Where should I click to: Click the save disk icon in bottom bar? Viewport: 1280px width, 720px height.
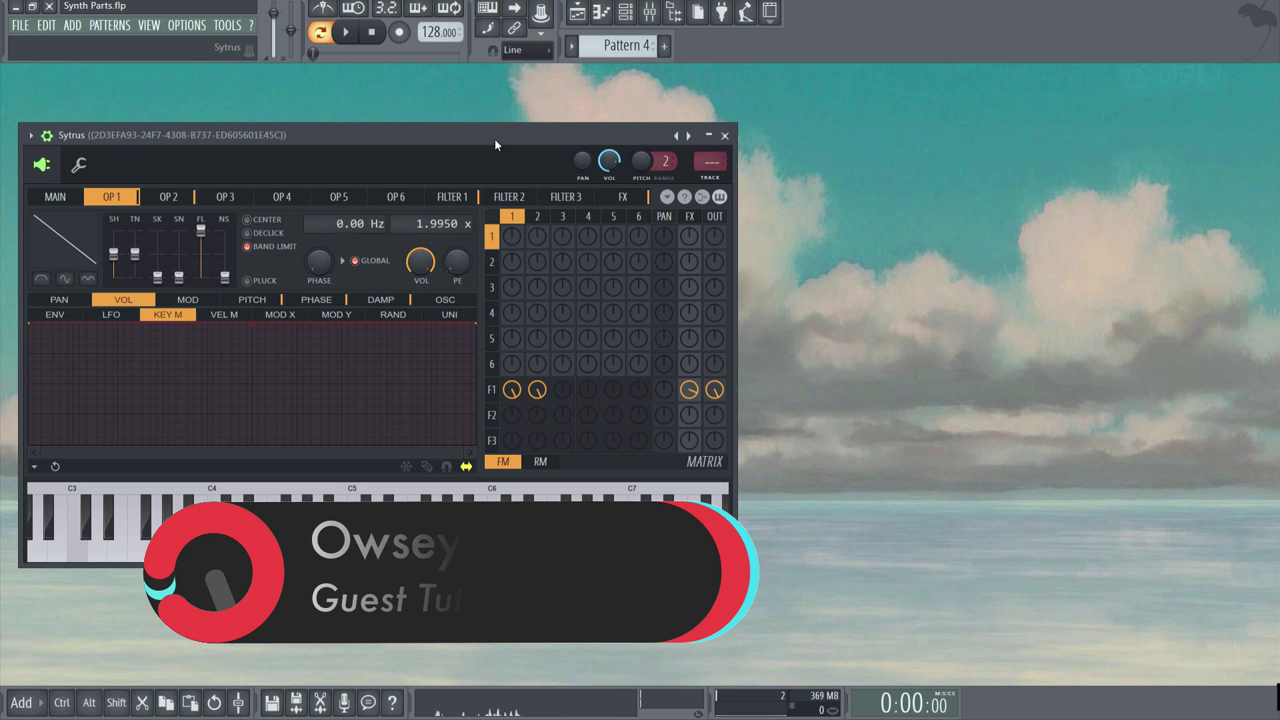[271, 703]
